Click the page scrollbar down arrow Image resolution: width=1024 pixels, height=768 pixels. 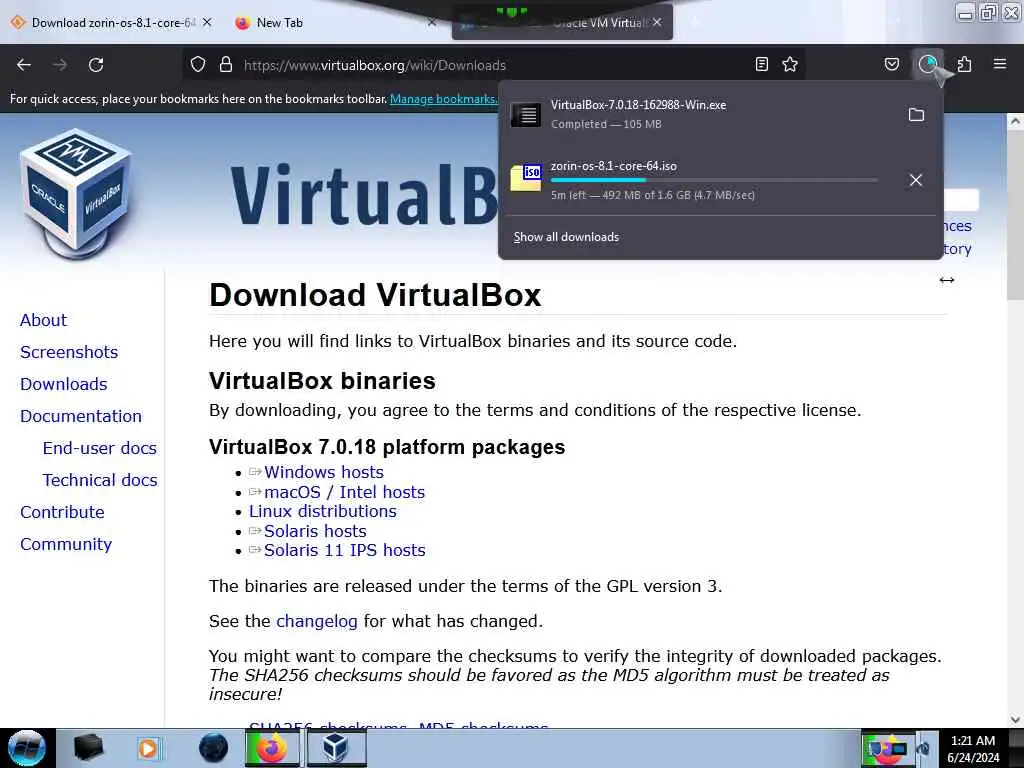1015,720
